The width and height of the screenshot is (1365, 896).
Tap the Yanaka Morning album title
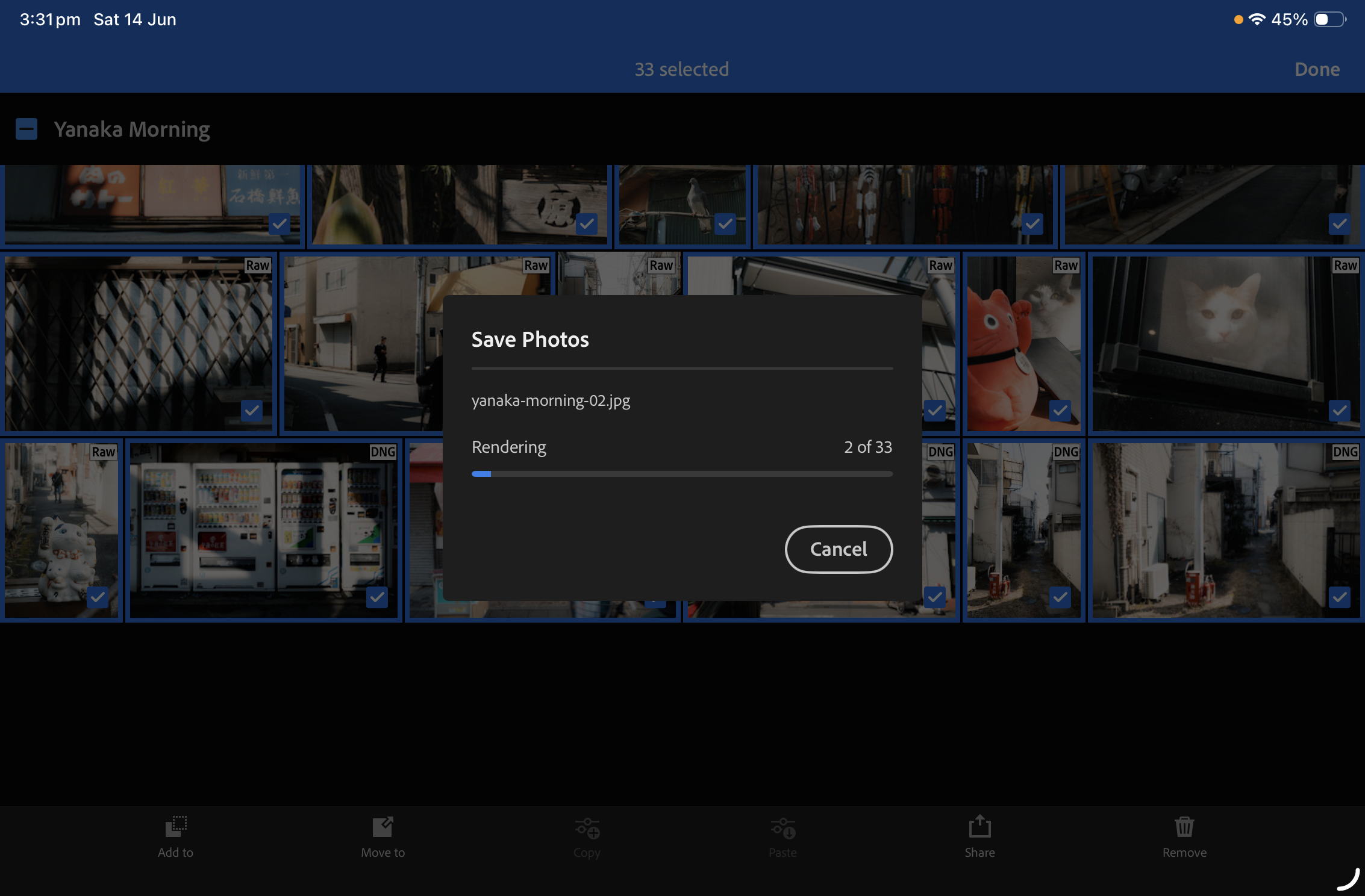click(x=132, y=129)
